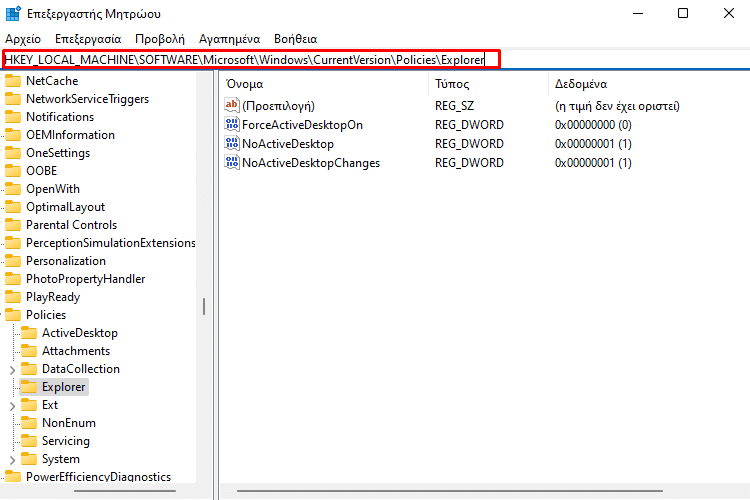Click the tree pane horizontal scrollbar
Image resolution: width=750 pixels, height=500 pixels.
[x=125, y=491]
